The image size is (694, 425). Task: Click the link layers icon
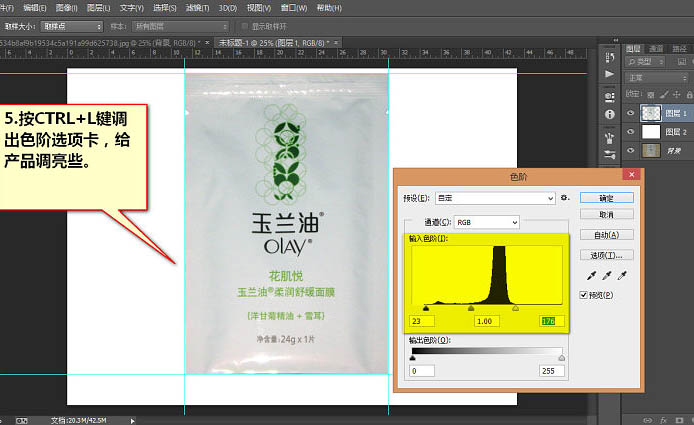coord(648,420)
